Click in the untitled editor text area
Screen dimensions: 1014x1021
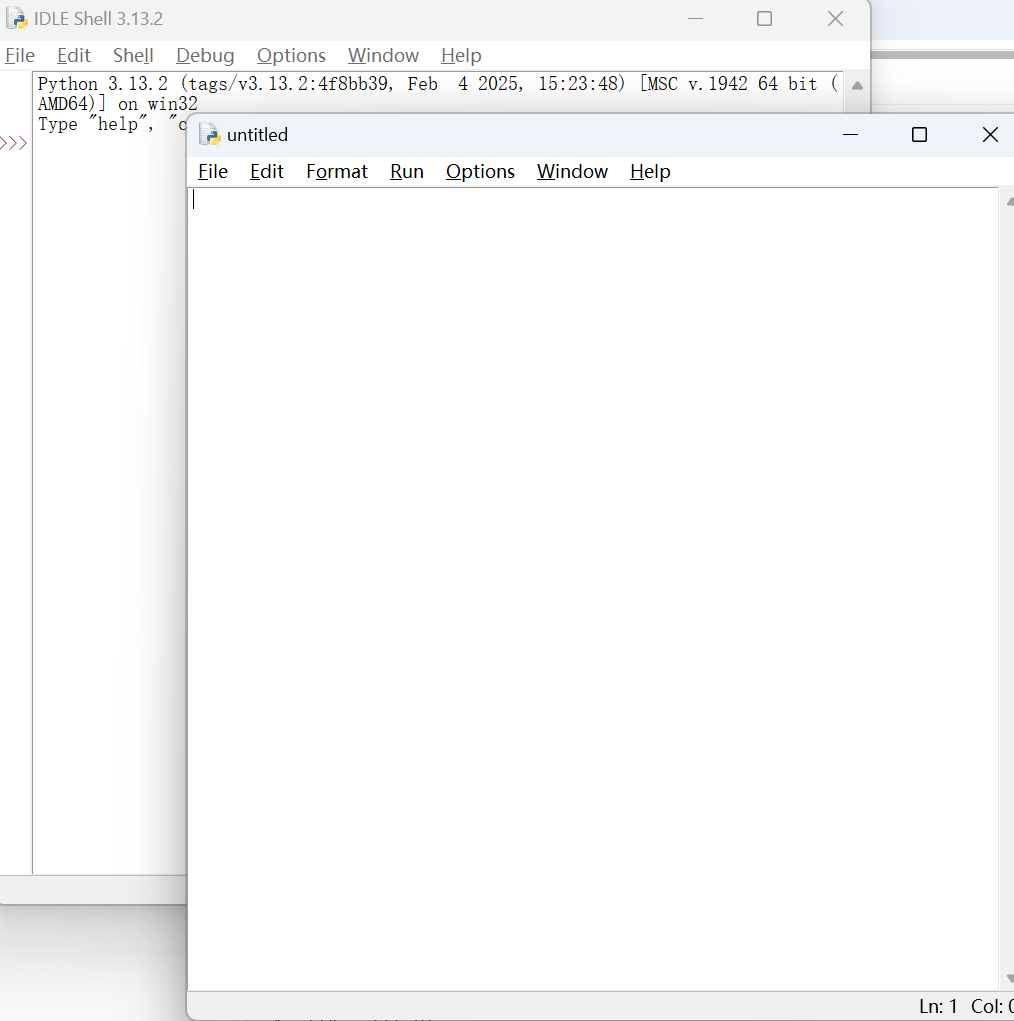tap(593, 589)
